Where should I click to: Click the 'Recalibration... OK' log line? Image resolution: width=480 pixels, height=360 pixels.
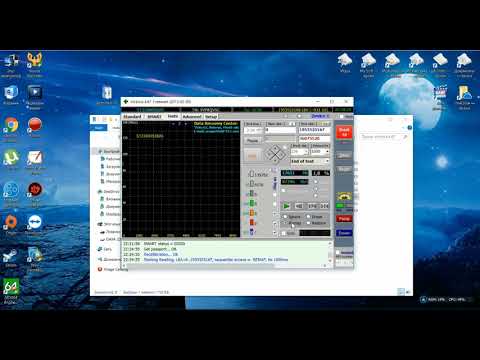click(161, 254)
